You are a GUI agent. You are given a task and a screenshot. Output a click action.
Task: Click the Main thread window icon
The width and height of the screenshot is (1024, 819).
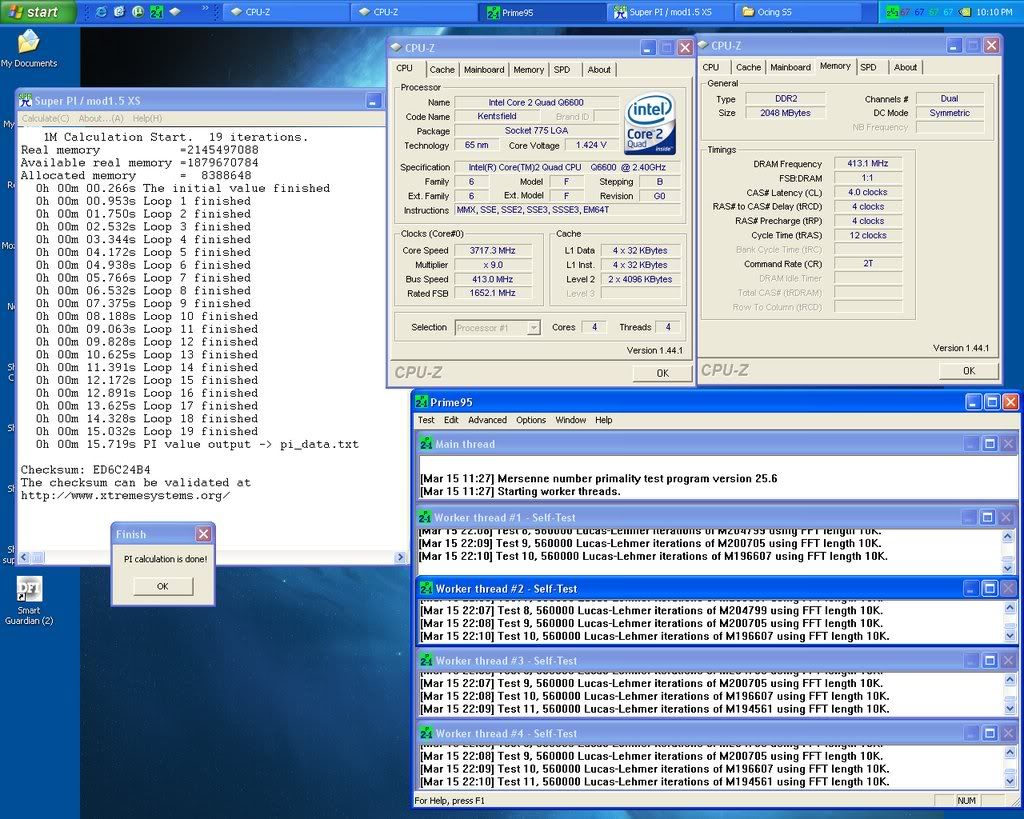pyautogui.click(x=426, y=444)
